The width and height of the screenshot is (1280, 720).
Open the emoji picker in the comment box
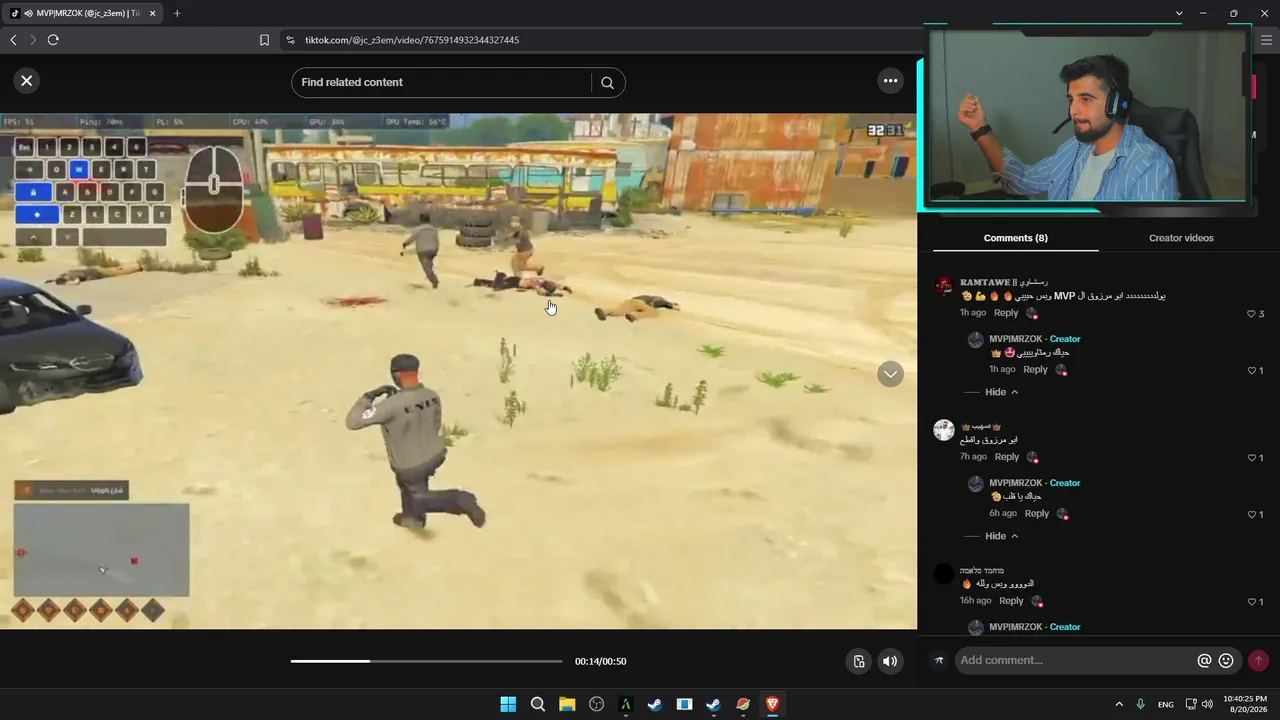coord(1226,661)
